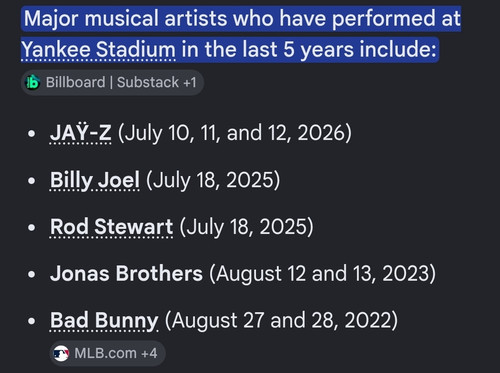Select the Rod Stewart link
This screenshot has width=500, height=373.
click(x=111, y=227)
